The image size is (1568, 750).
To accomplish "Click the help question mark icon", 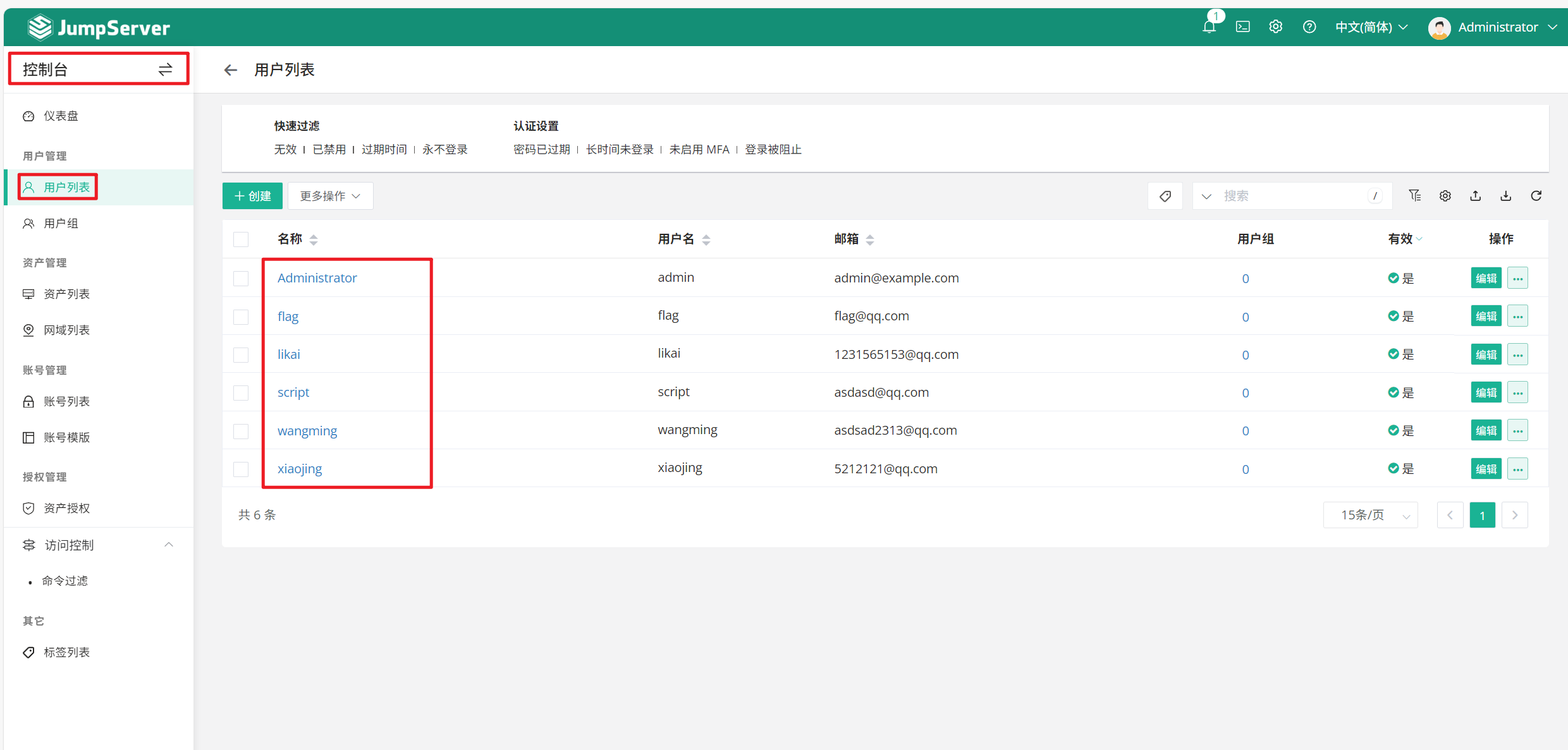I will pos(1309,27).
